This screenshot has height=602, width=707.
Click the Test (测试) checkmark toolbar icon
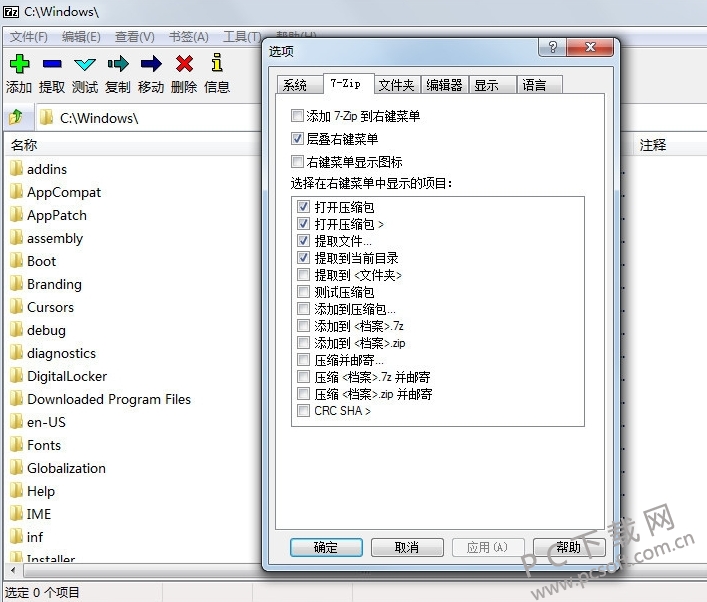[x=85, y=64]
